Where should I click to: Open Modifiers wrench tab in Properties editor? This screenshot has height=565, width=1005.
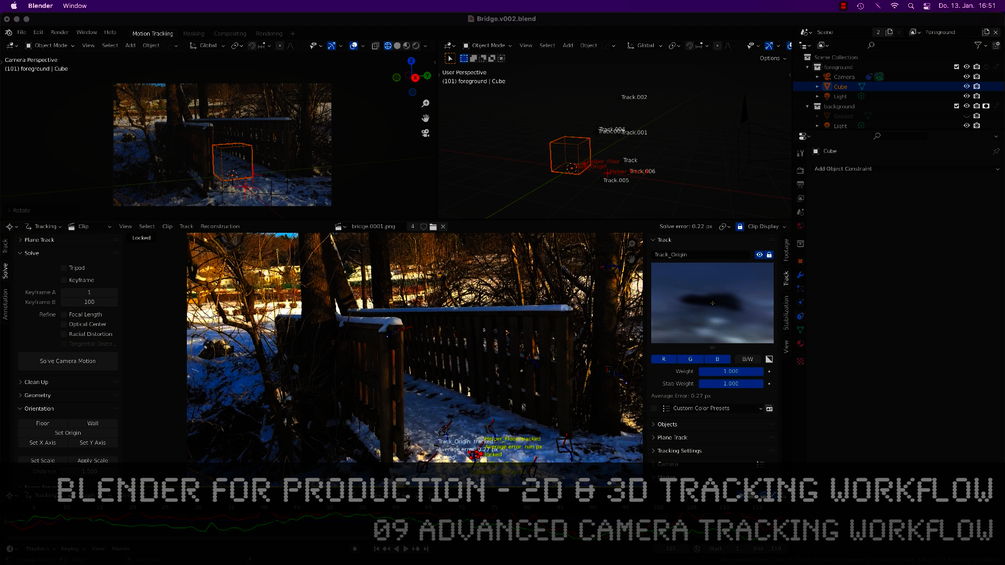(801, 275)
